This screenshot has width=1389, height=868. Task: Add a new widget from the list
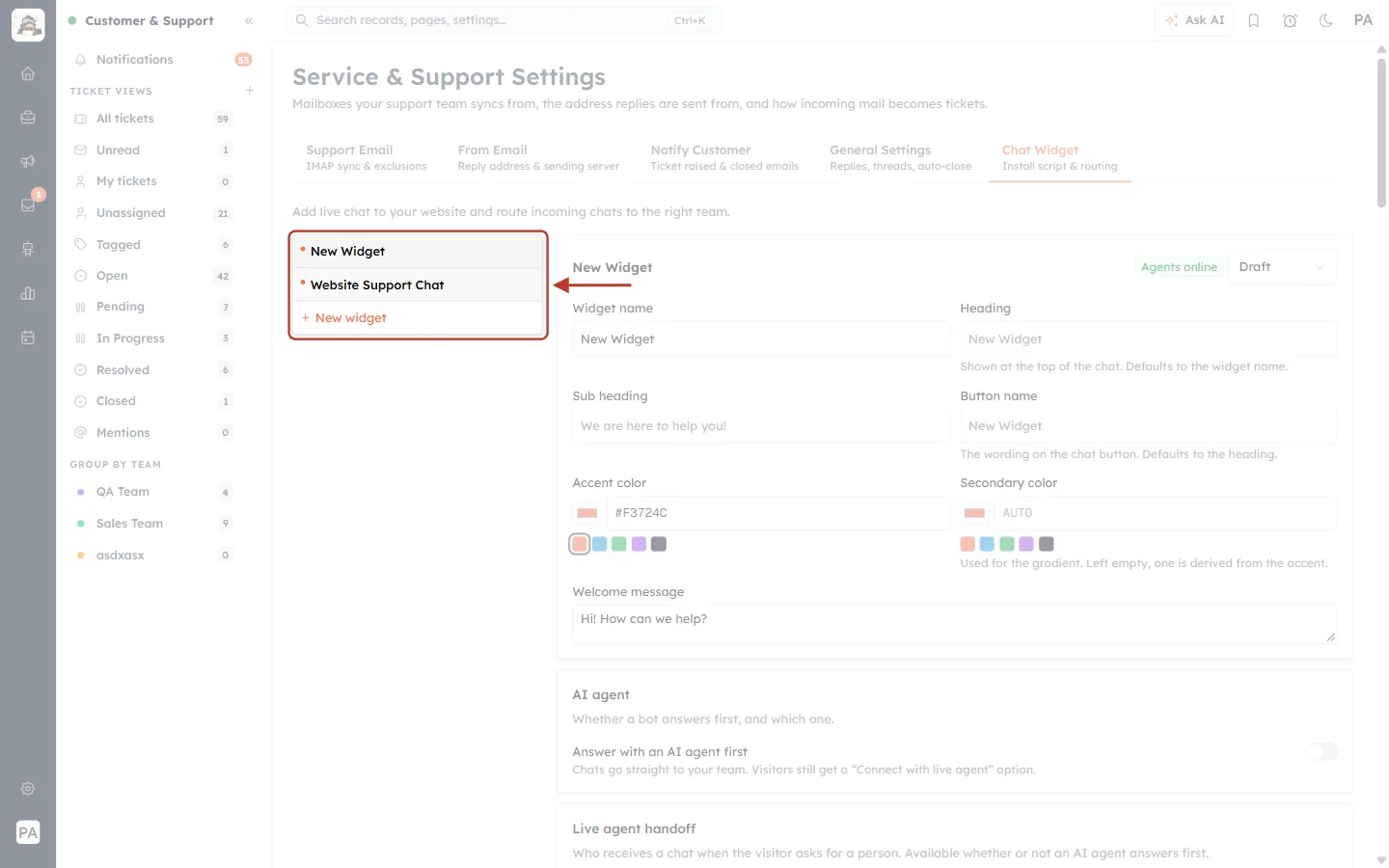pyautogui.click(x=418, y=318)
